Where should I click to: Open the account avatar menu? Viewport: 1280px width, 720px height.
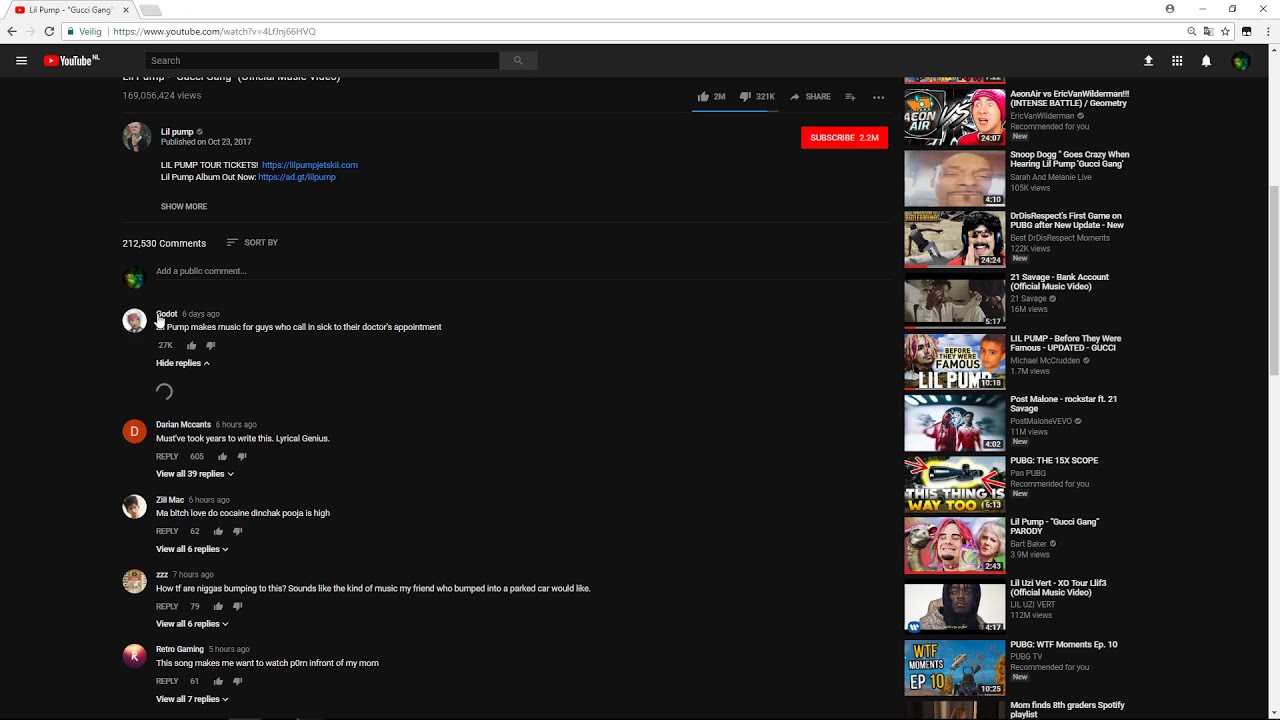coord(1241,61)
